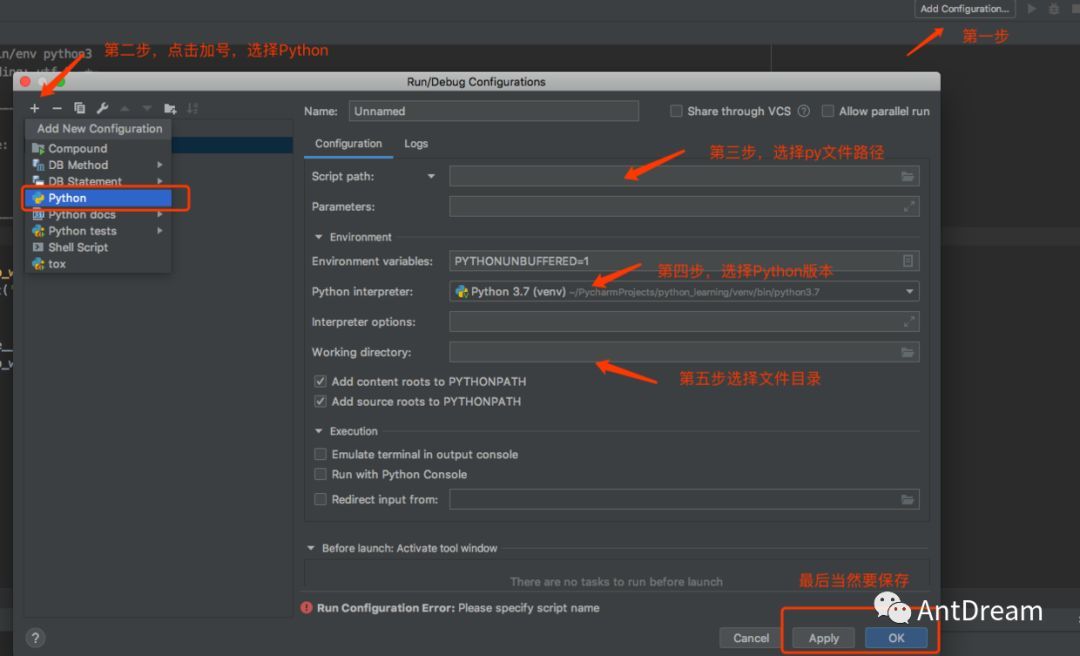Screen dimensions: 1080x656
Task: Select Compound configuration type
Action: click(98, 148)
